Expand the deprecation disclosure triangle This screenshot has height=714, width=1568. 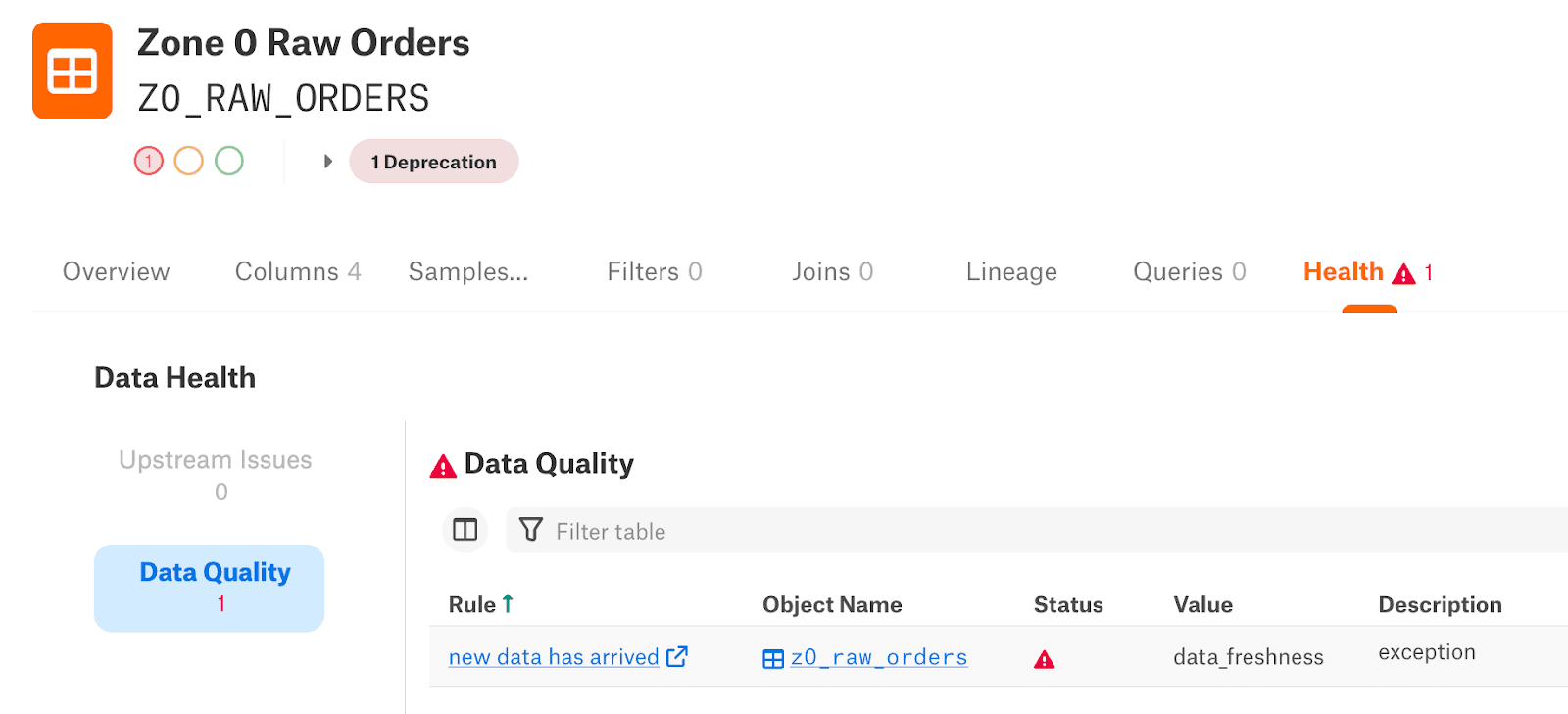click(328, 162)
